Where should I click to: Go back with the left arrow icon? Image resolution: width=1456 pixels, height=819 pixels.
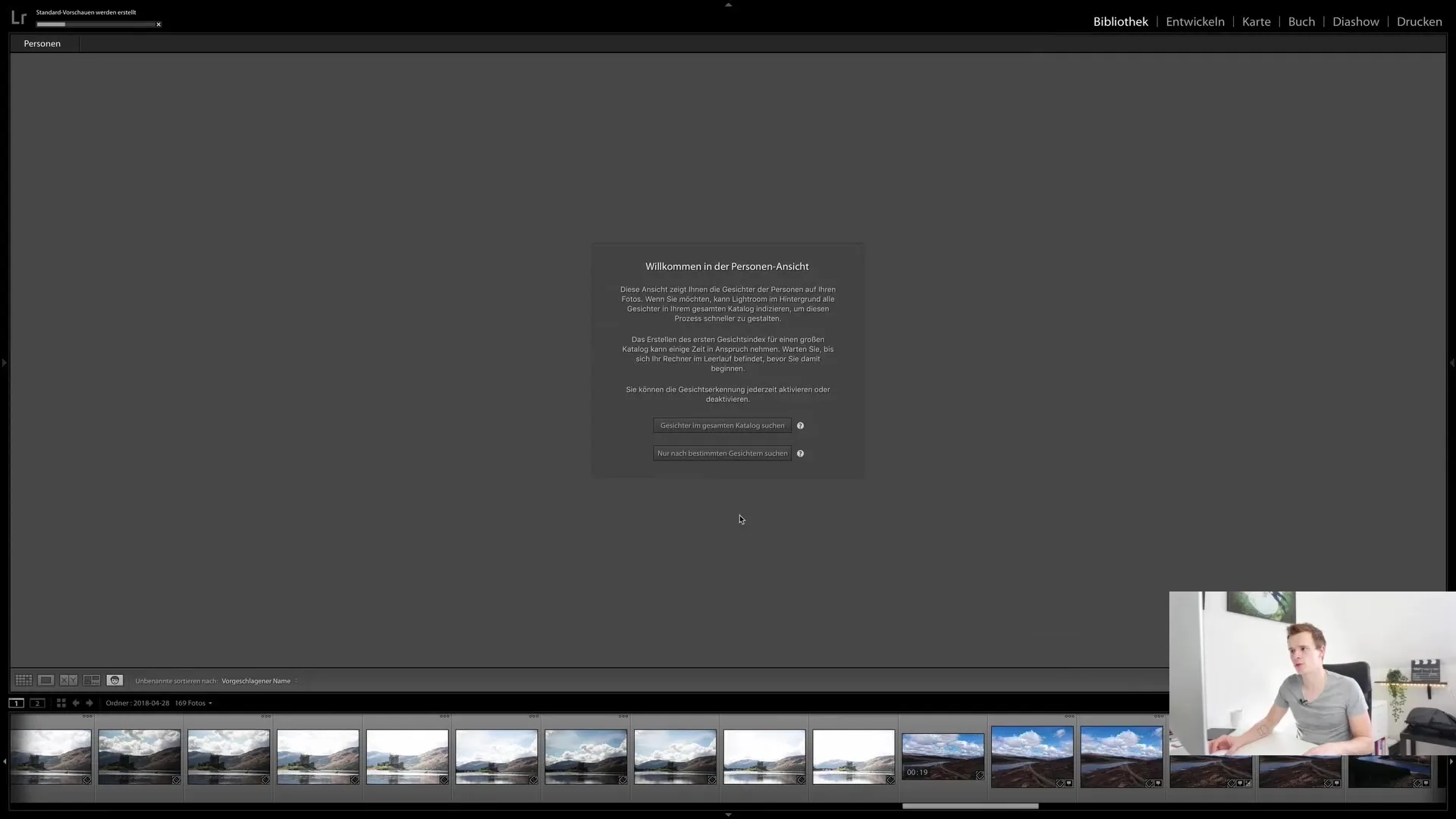76,703
